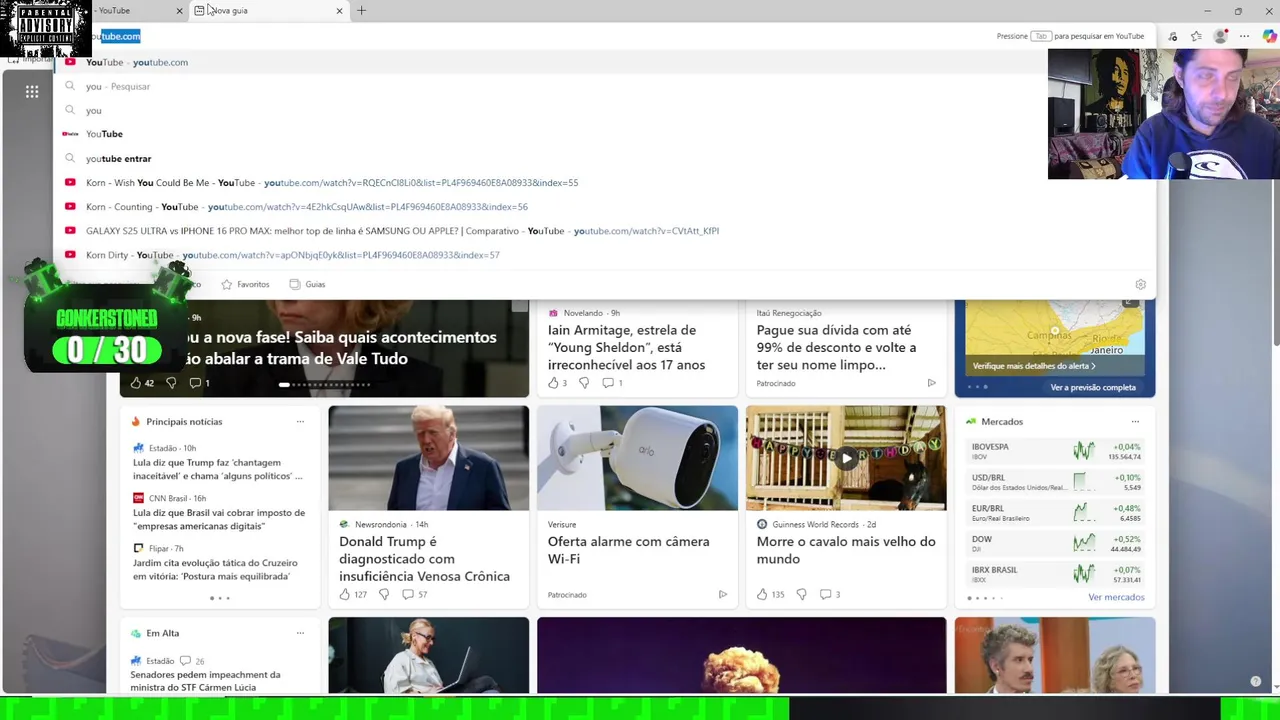Open the DOW market row
The image size is (1280, 720).
[1055, 544]
